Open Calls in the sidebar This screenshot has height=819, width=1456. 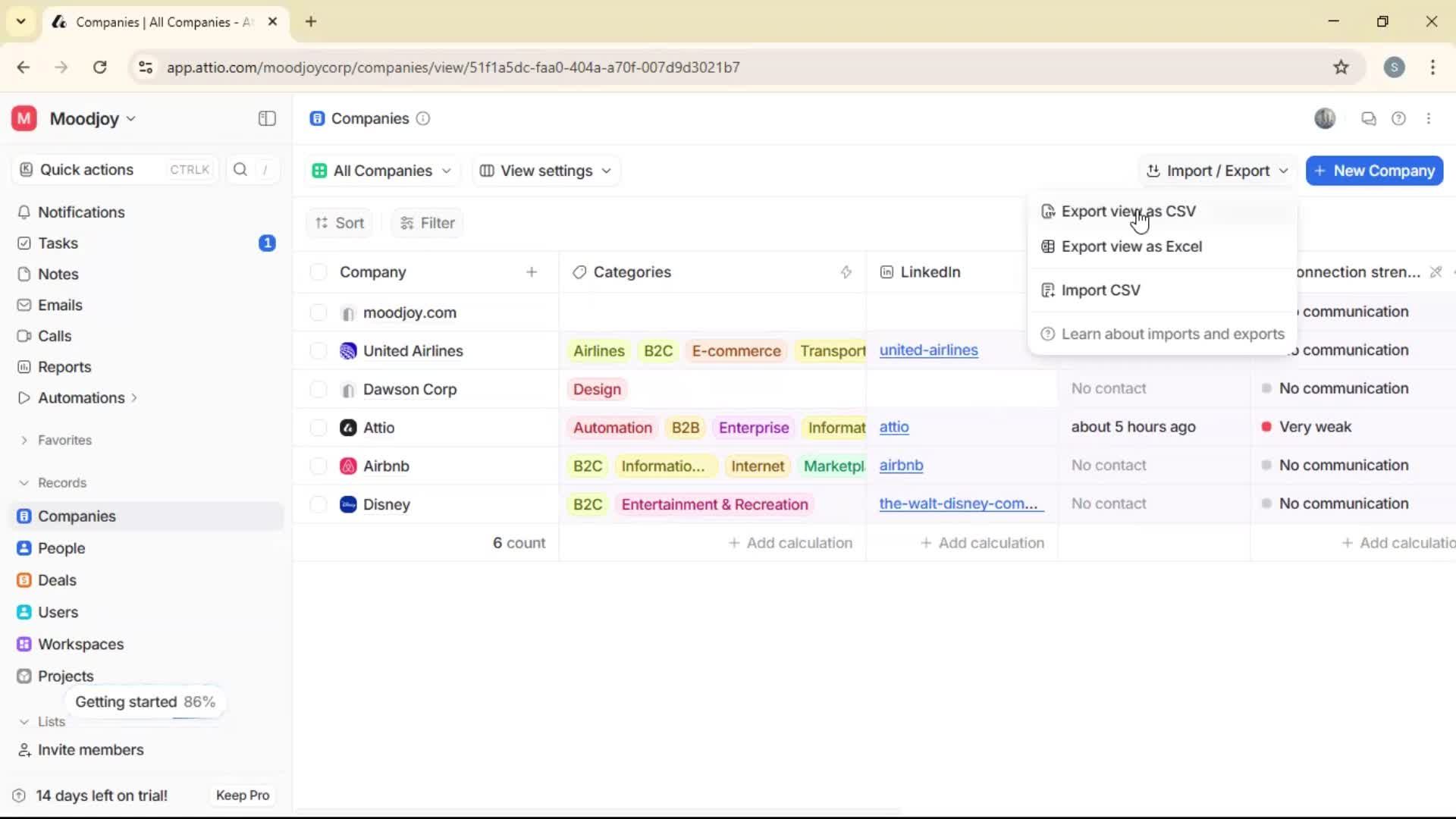coord(55,336)
